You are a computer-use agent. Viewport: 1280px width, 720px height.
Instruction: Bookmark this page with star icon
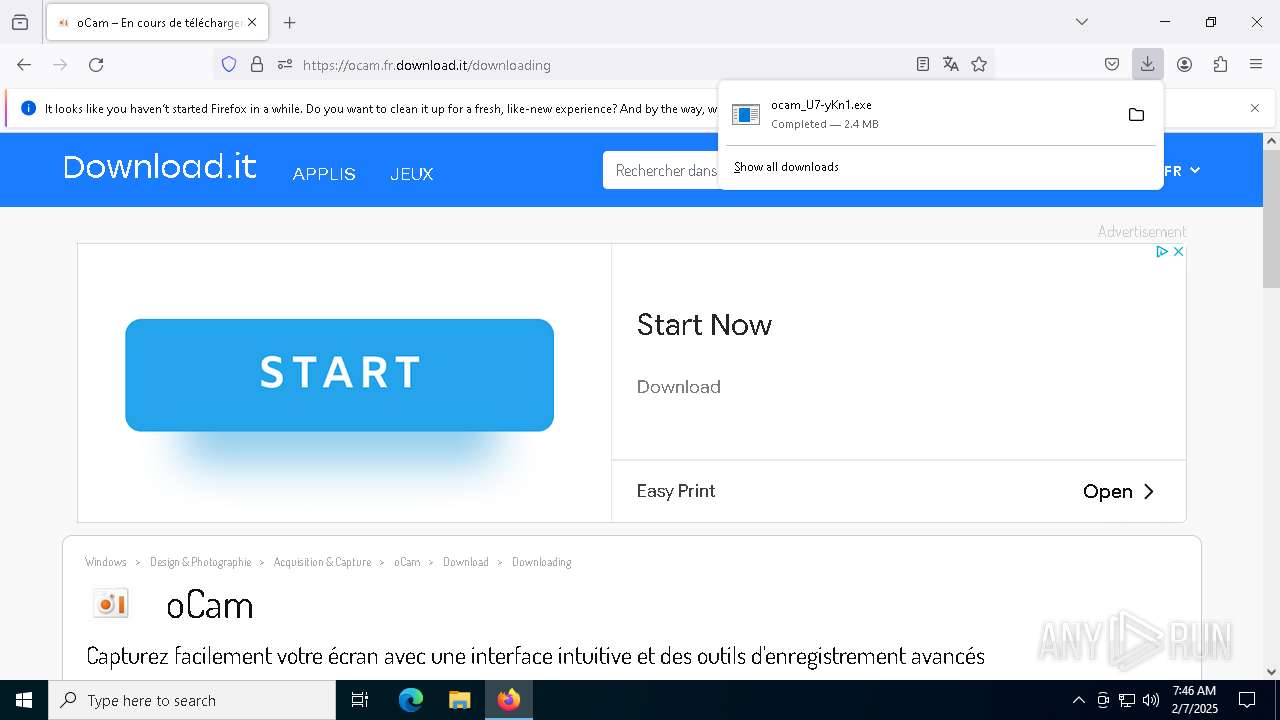pyautogui.click(x=979, y=65)
